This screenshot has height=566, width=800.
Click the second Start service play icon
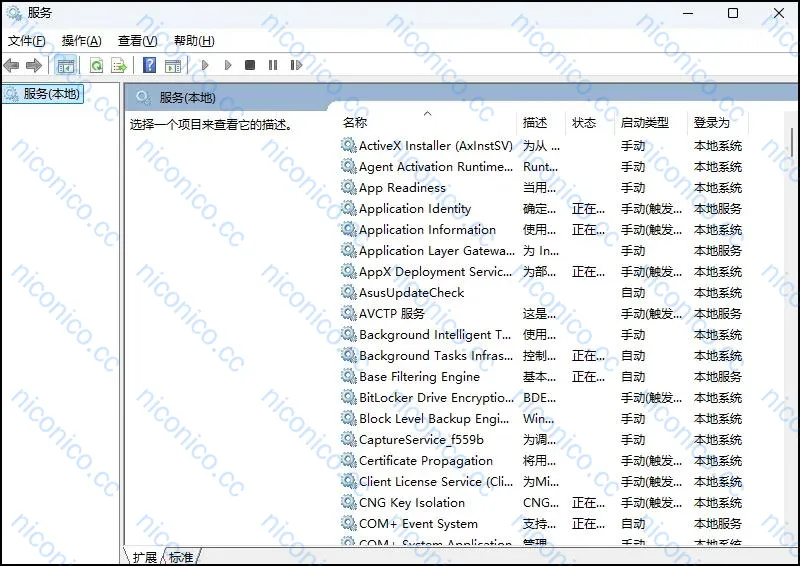(228, 65)
